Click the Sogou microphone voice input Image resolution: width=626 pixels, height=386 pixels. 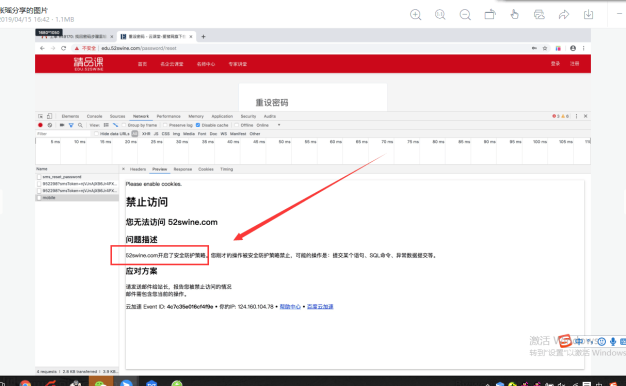[x=613, y=342]
